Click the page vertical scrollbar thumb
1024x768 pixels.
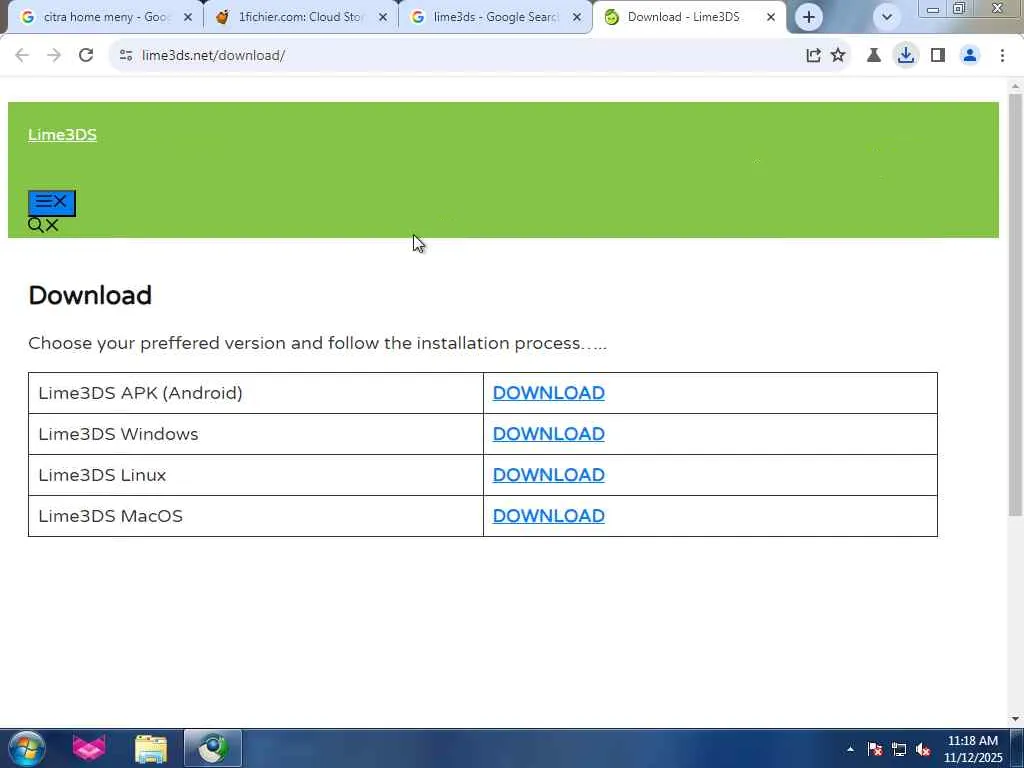[1015, 304]
